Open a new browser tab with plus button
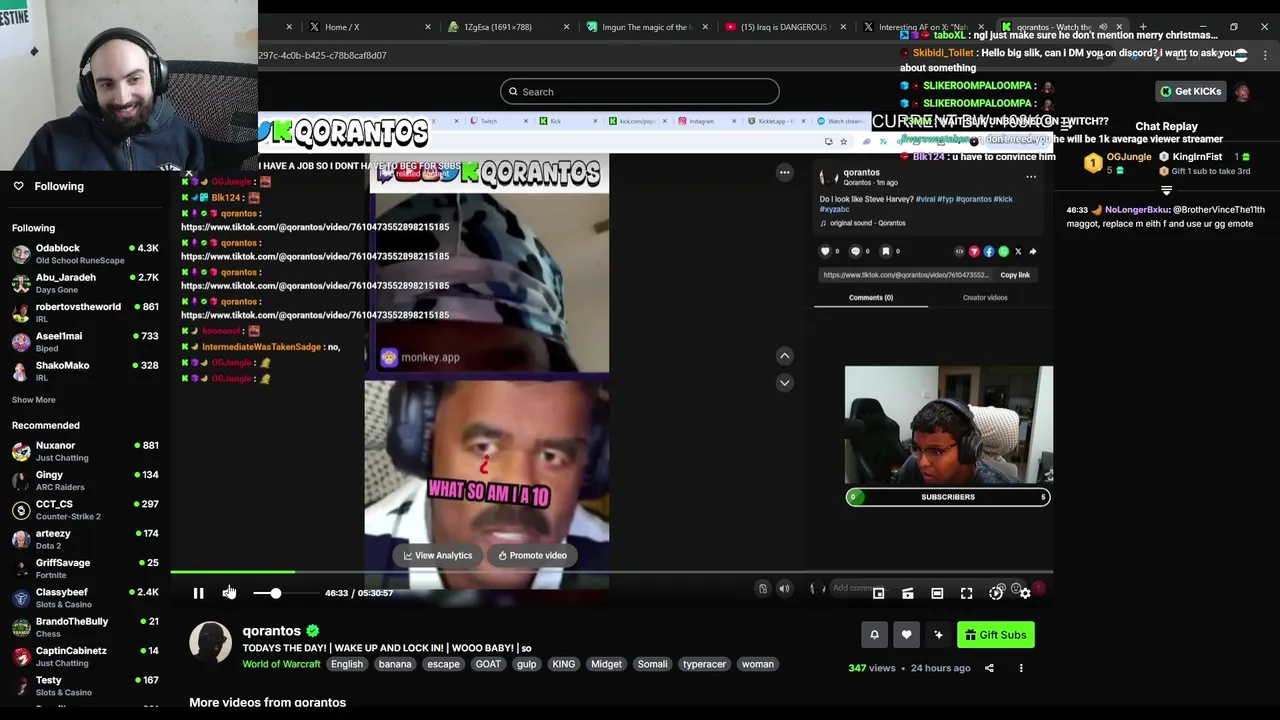 click(x=1143, y=27)
